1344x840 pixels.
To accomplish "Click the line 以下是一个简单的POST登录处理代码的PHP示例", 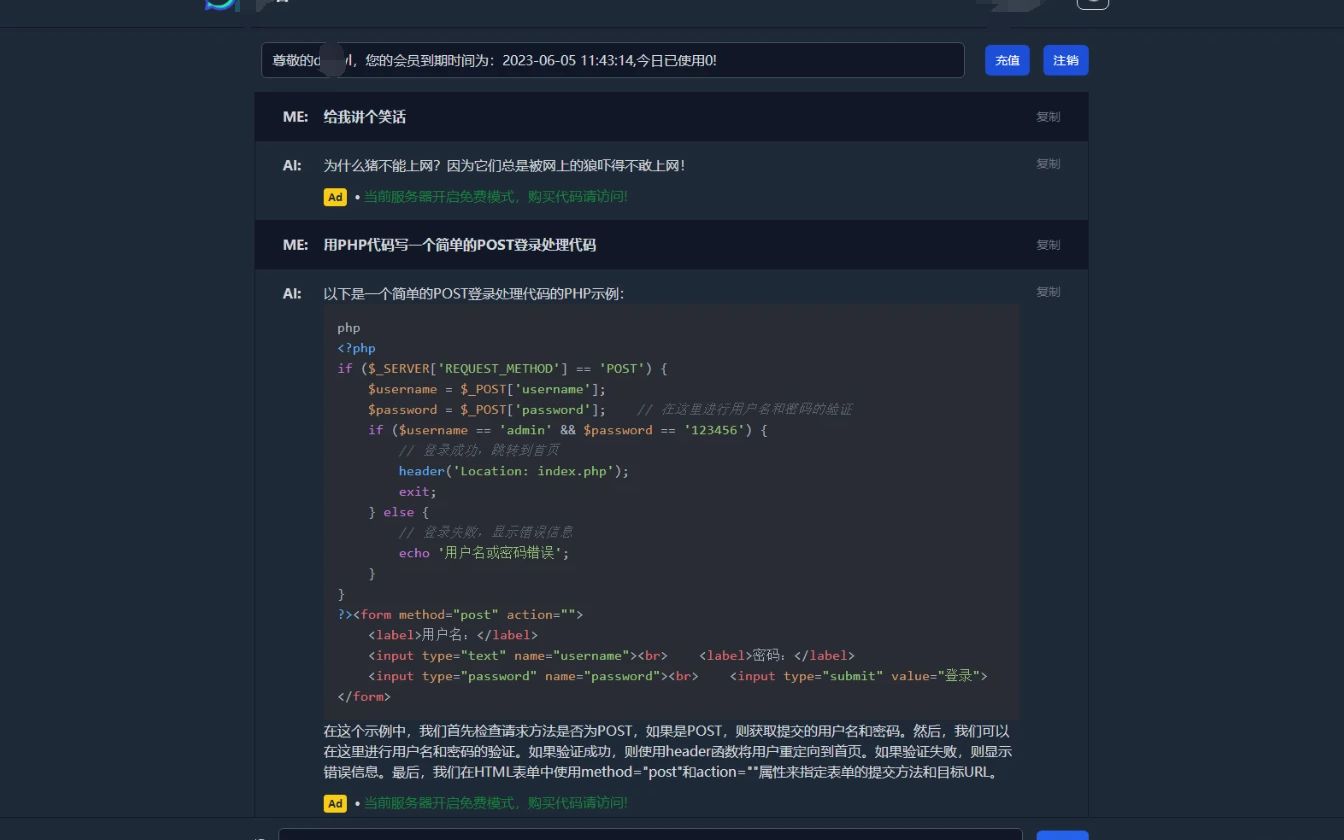I will pyautogui.click(x=474, y=293).
